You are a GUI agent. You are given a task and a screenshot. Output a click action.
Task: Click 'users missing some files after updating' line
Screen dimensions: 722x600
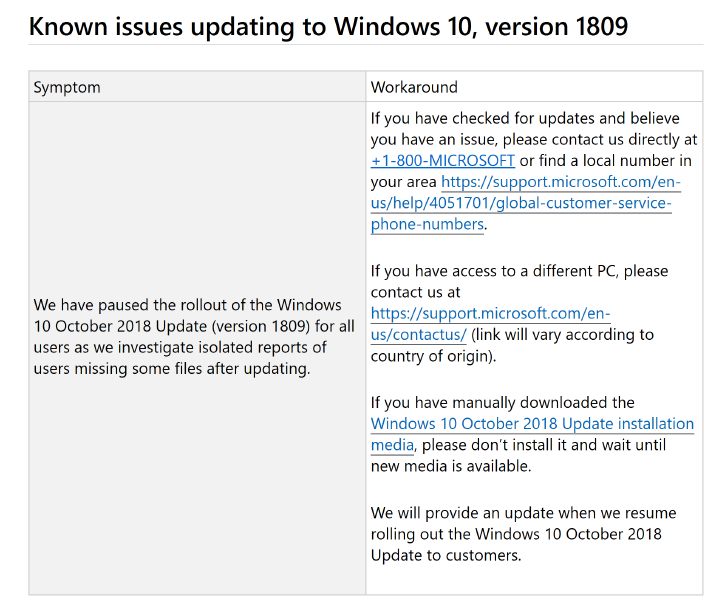pyautogui.click(x=172, y=369)
